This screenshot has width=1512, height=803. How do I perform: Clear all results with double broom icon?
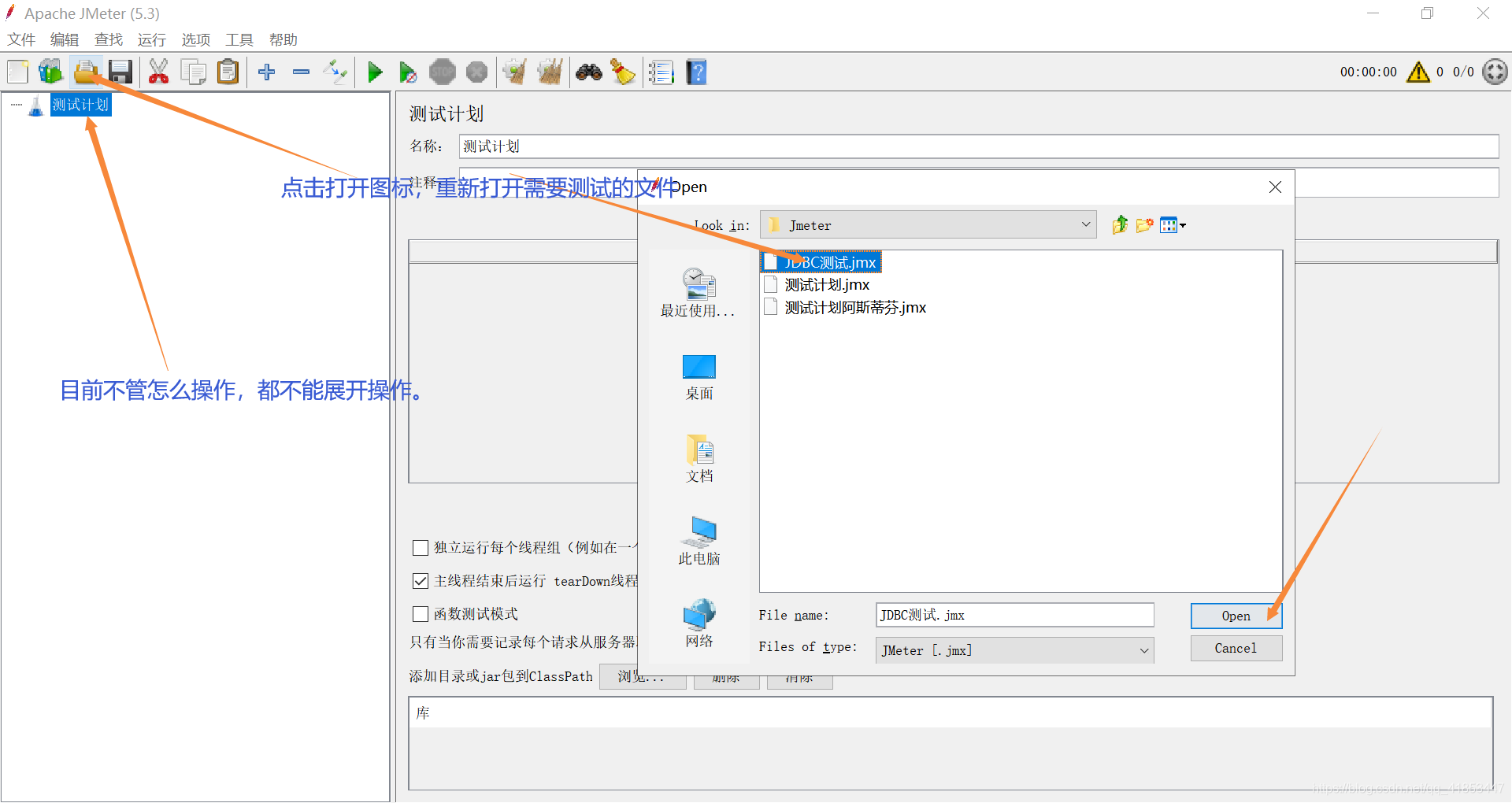[x=550, y=72]
